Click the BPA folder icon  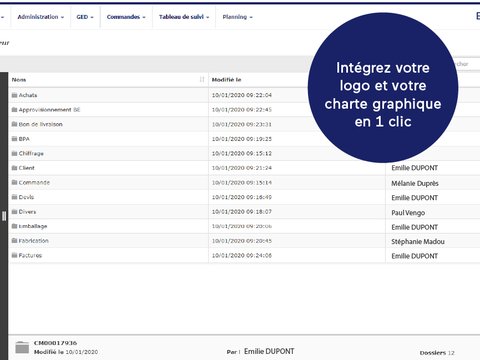tap(14, 139)
